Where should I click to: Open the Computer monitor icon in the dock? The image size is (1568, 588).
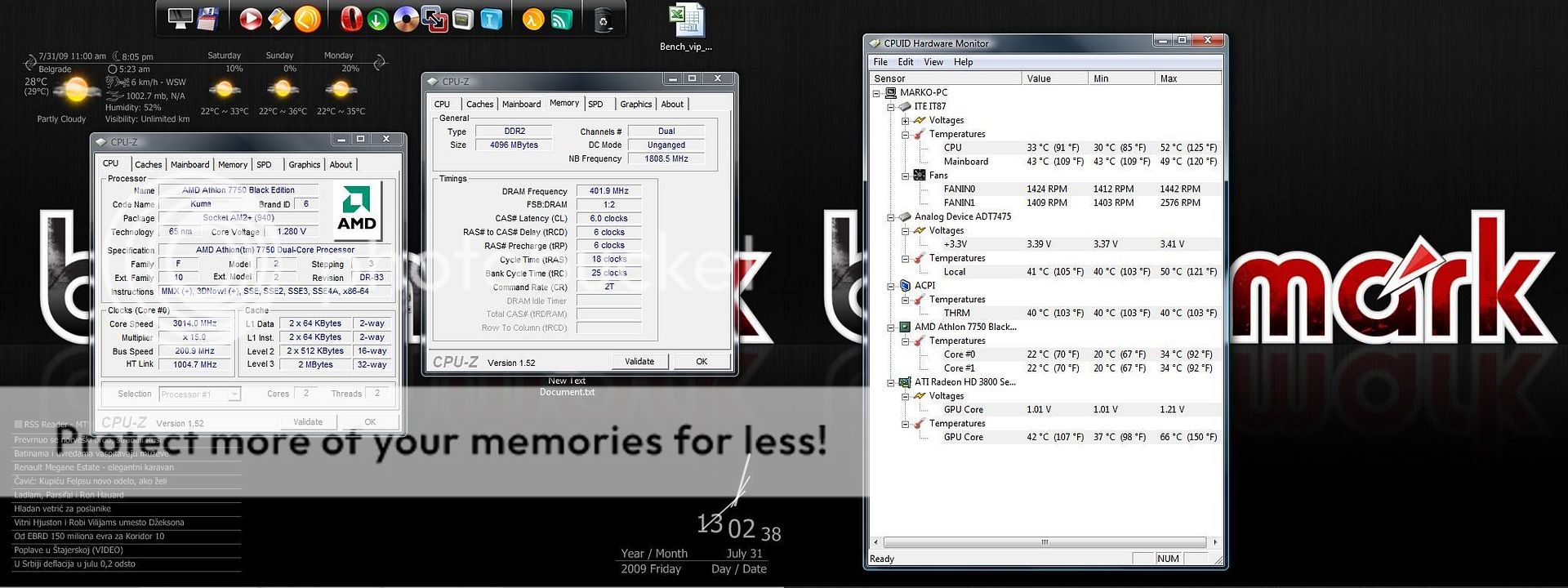click(179, 18)
